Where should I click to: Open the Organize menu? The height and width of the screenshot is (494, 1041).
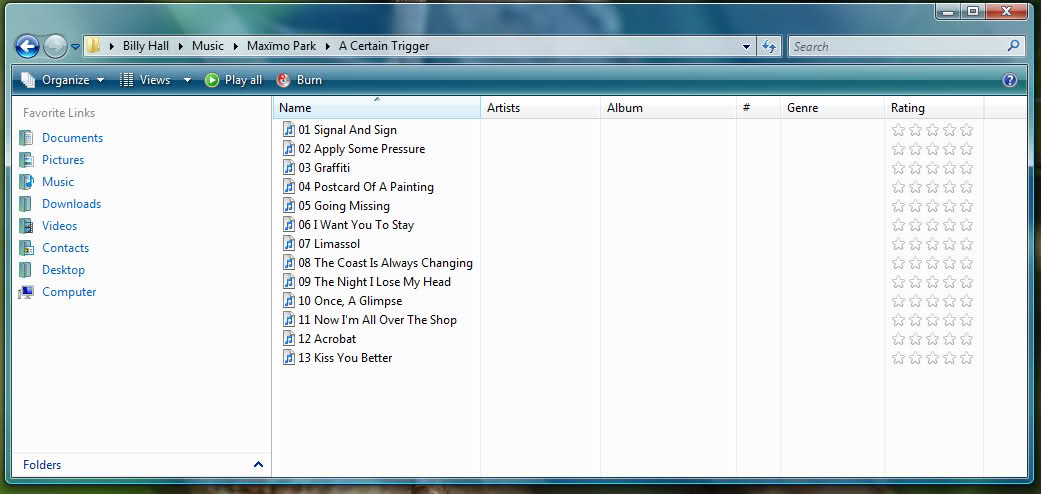click(63, 80)
